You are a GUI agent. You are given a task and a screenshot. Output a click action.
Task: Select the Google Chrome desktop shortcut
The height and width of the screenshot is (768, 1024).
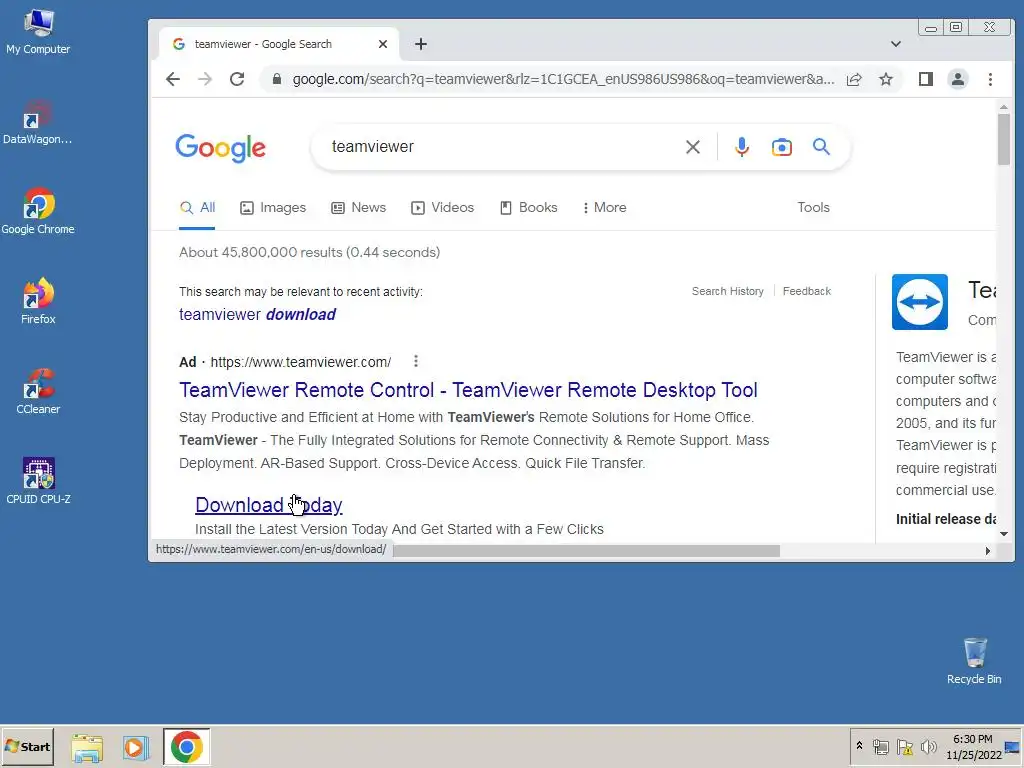[x=38, y=212]
